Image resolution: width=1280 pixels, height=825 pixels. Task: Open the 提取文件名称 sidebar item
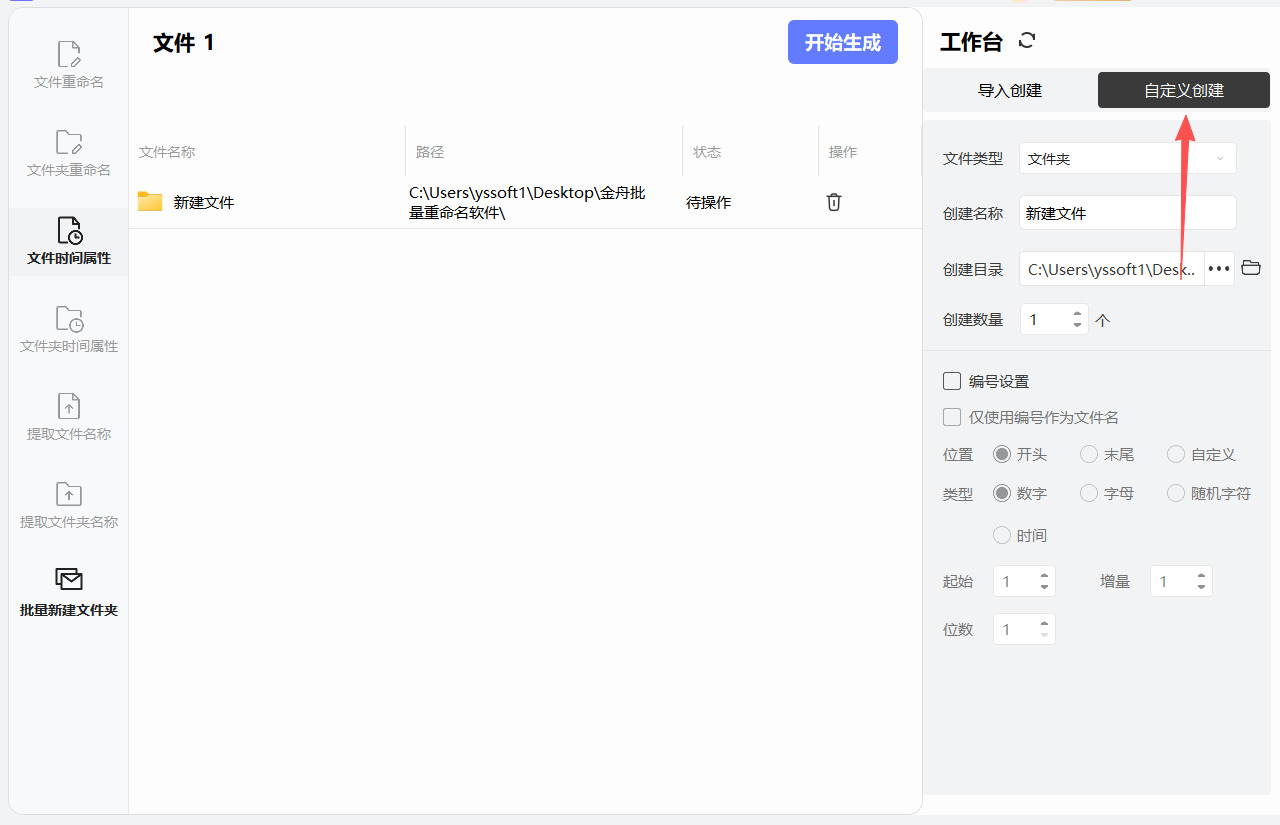(68, 417)
